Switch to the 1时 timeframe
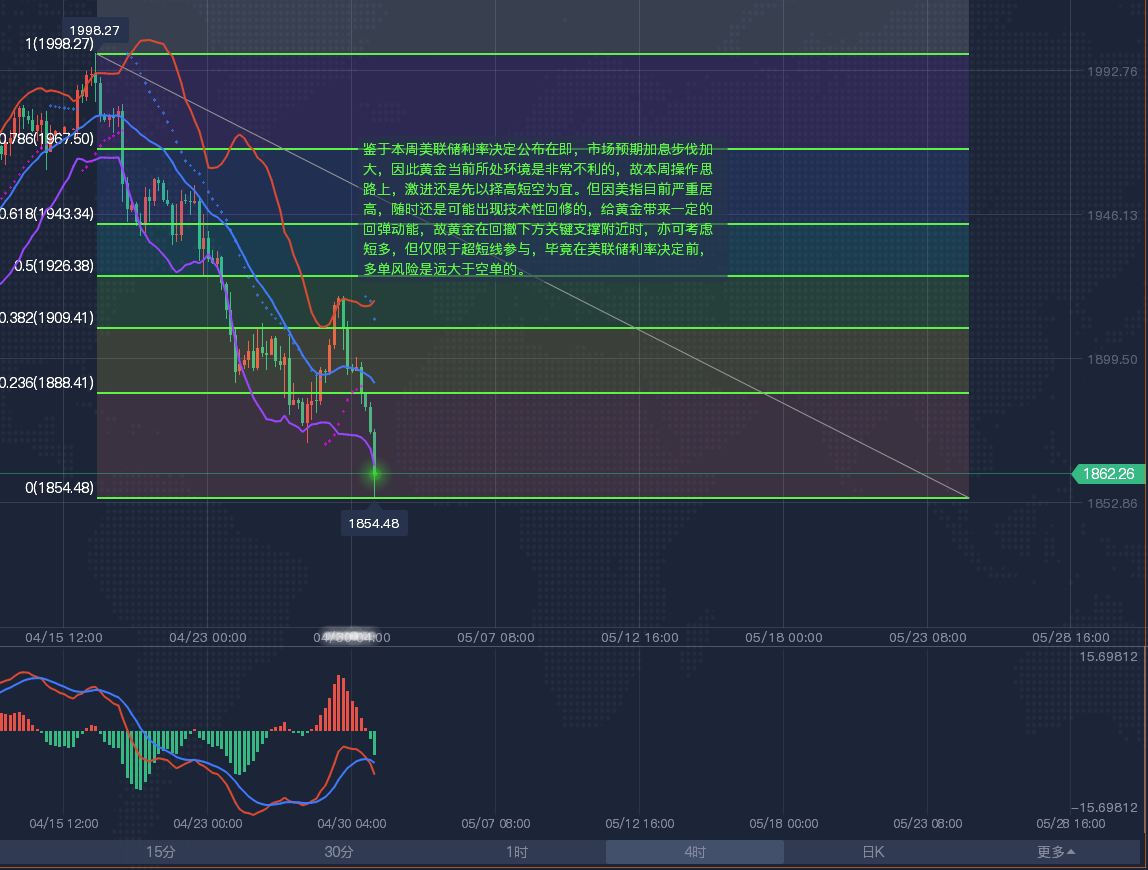 pyautogui.click(x=517, y=852)
